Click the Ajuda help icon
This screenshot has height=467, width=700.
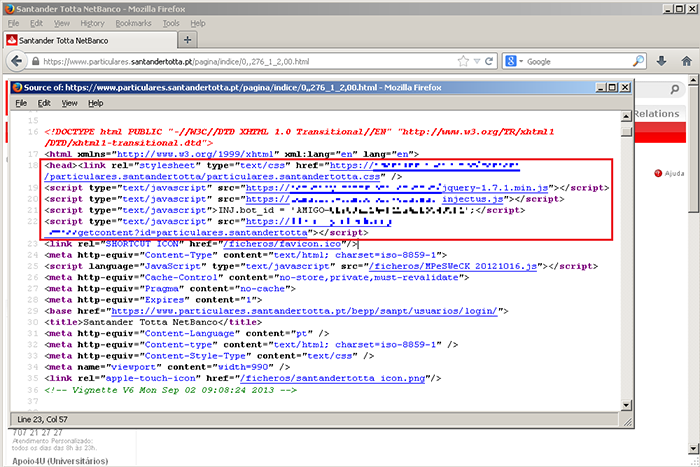coord(658,173)
